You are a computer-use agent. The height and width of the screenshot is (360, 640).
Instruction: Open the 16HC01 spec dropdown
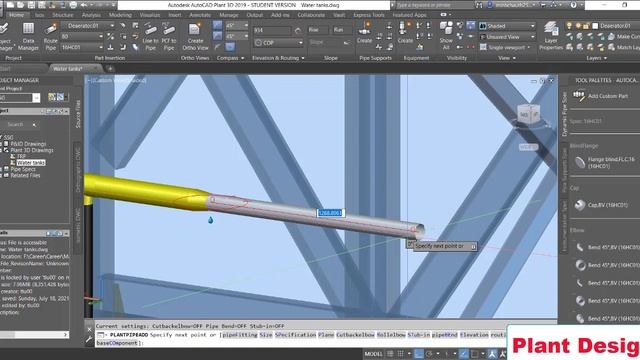click(x=82, y=47)
